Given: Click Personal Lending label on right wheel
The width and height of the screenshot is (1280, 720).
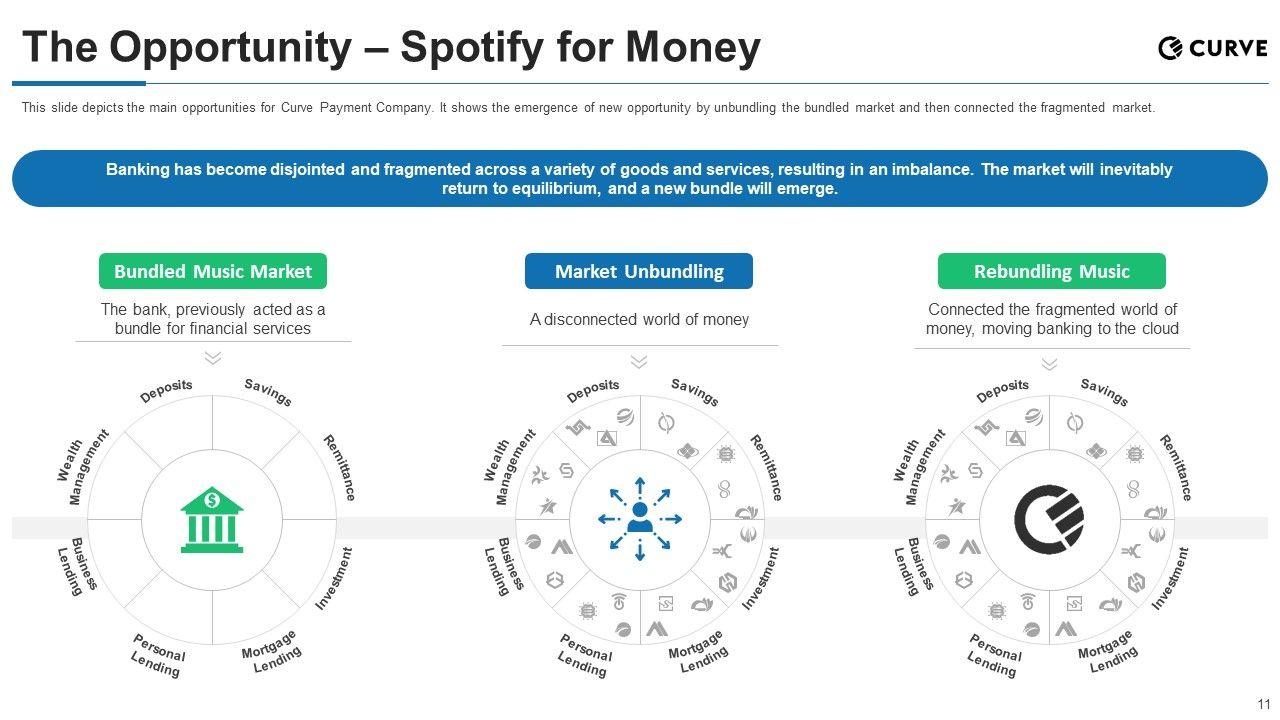Looking at the screenshot, I should [993, 655].
